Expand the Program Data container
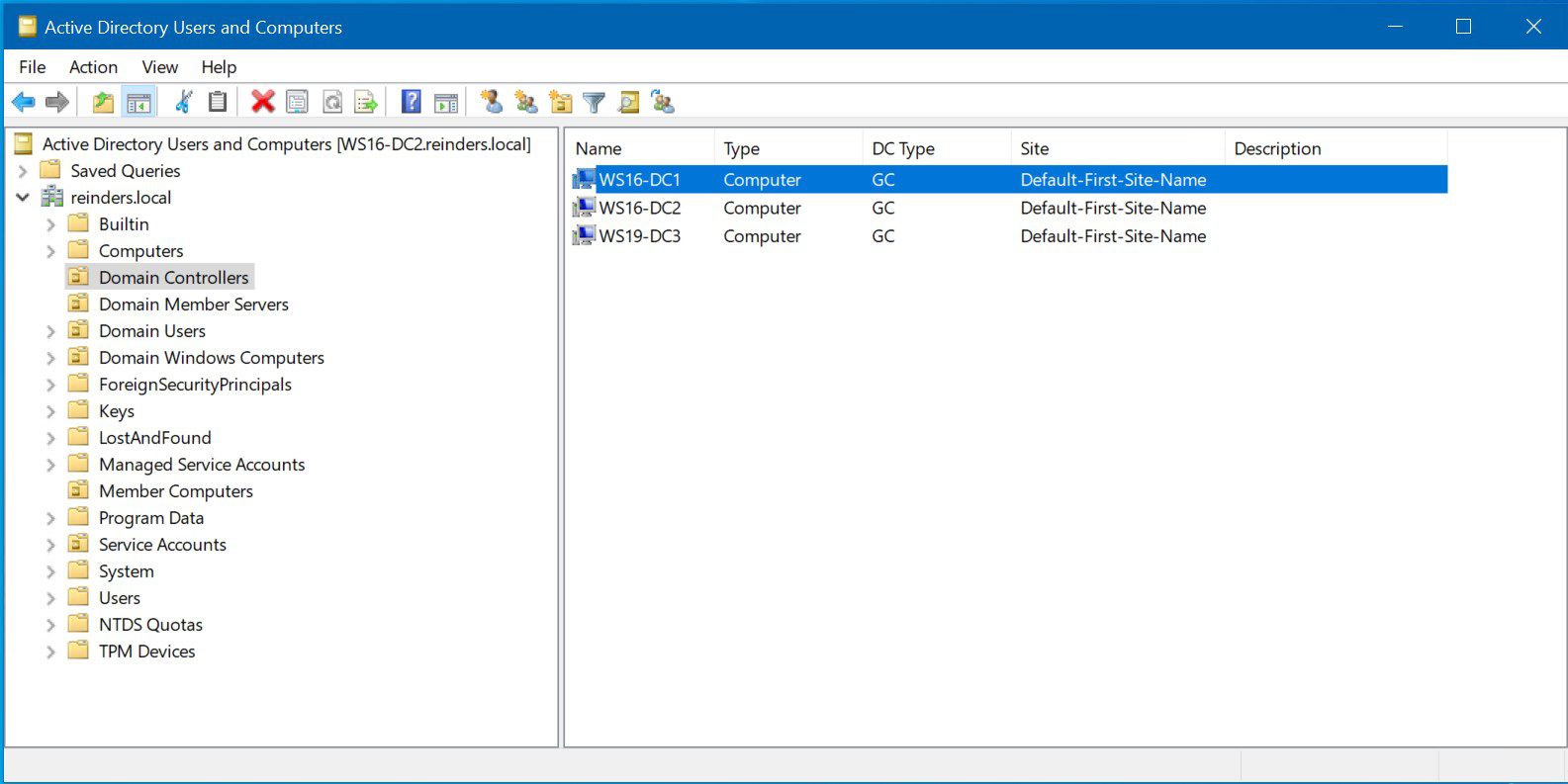Image resolution: width=1568 pixels, height=784 pixels. (50, 518)
